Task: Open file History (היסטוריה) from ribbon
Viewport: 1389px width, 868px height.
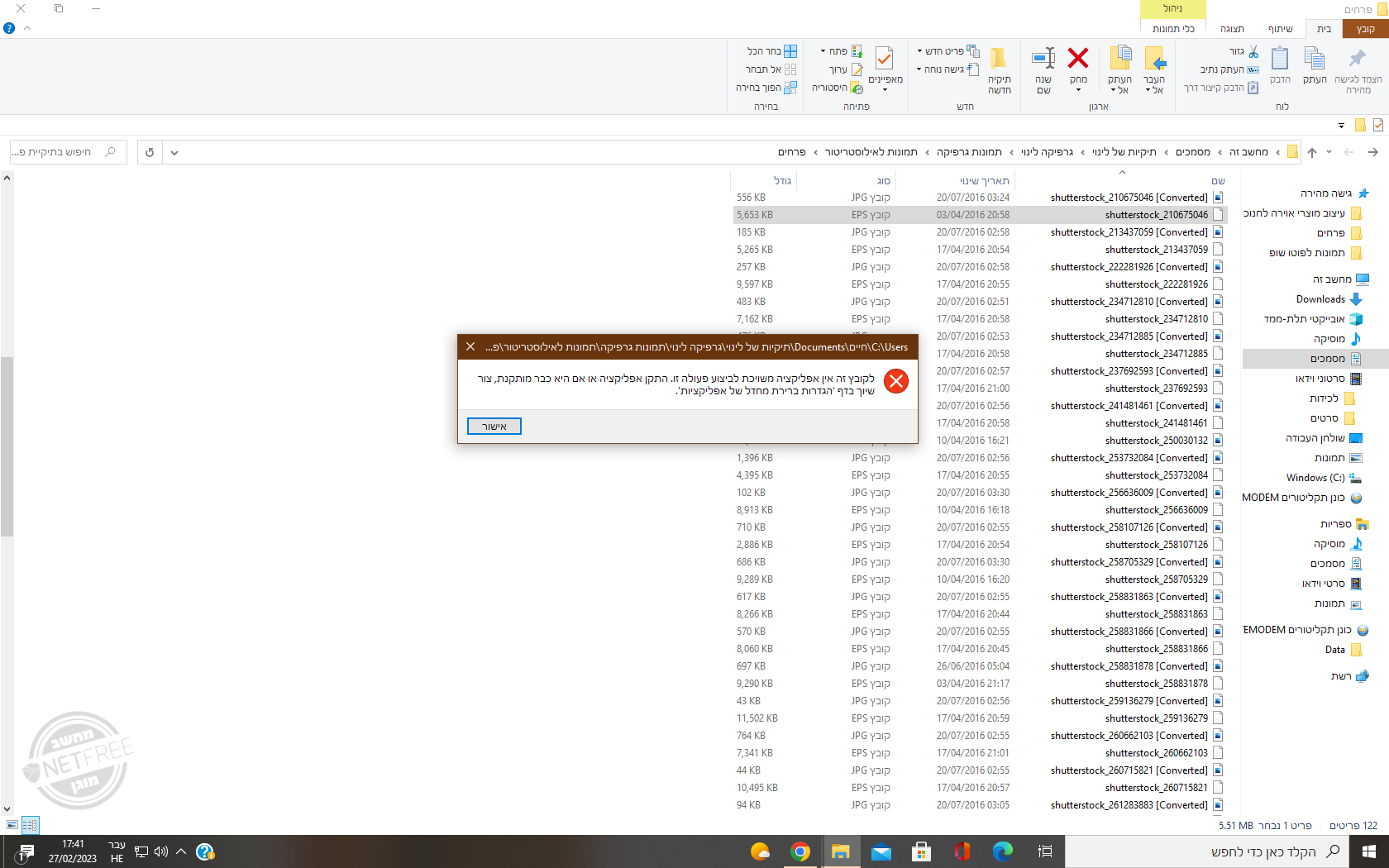Action: 838,88
